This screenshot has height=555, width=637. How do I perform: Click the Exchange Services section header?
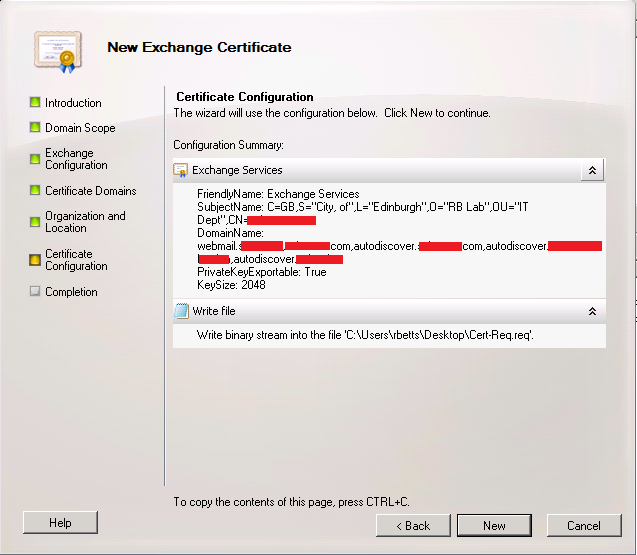(x=389, y=170)
